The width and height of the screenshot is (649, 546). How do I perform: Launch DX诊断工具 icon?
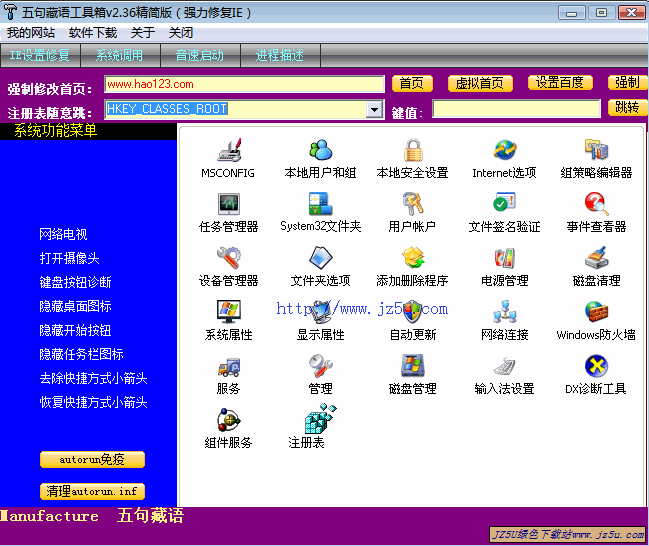click(x=596, y=366)
